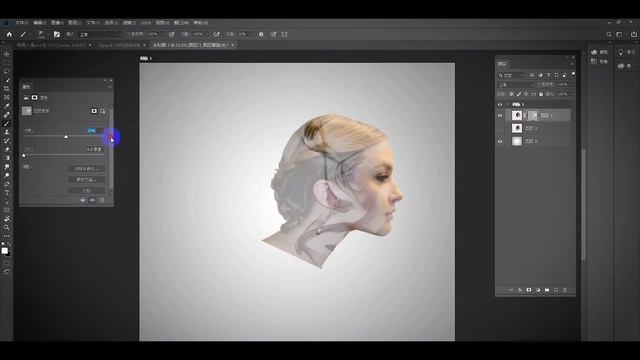The width and height of the screenshot is (640, 360).
Task: Hide the group row via its eye icon
Action: (x=500, y=104)
